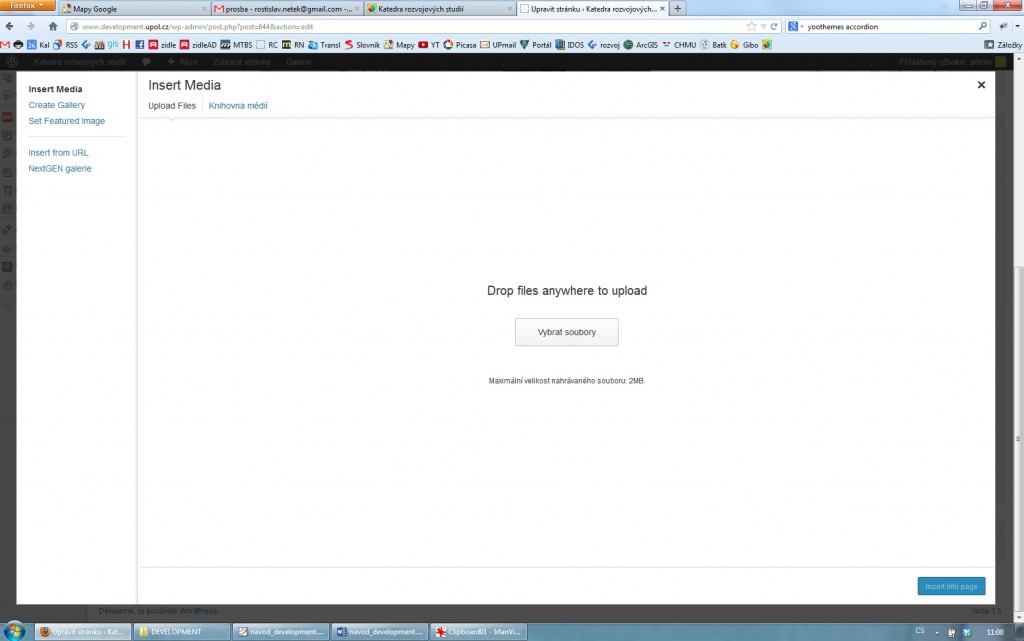
Task: Switch to the Mapy Google tab
Action: point(134,8)
